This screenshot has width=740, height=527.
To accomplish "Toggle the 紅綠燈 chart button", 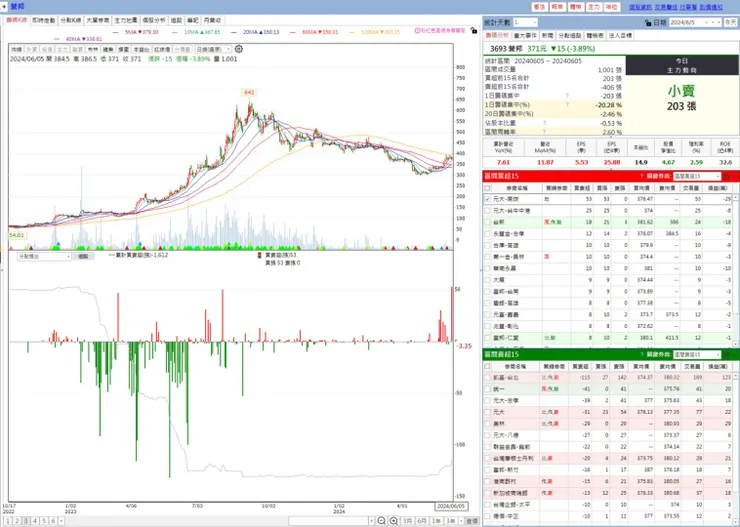I will [x=162, y=49].
